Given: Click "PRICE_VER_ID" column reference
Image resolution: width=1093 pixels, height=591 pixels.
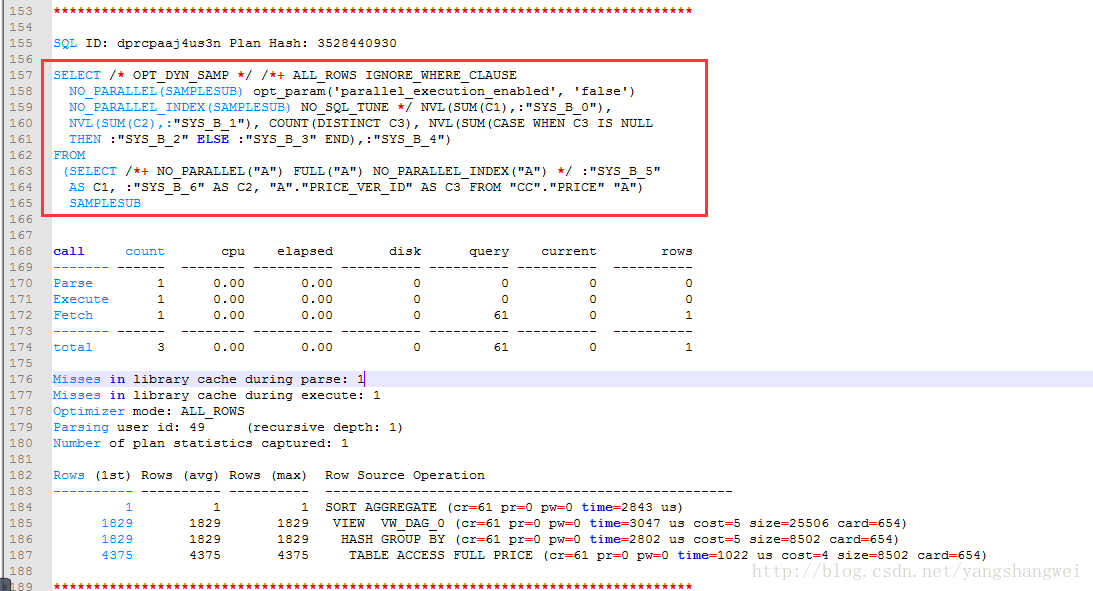Looking at the screenshot, I should coord(357,187).
